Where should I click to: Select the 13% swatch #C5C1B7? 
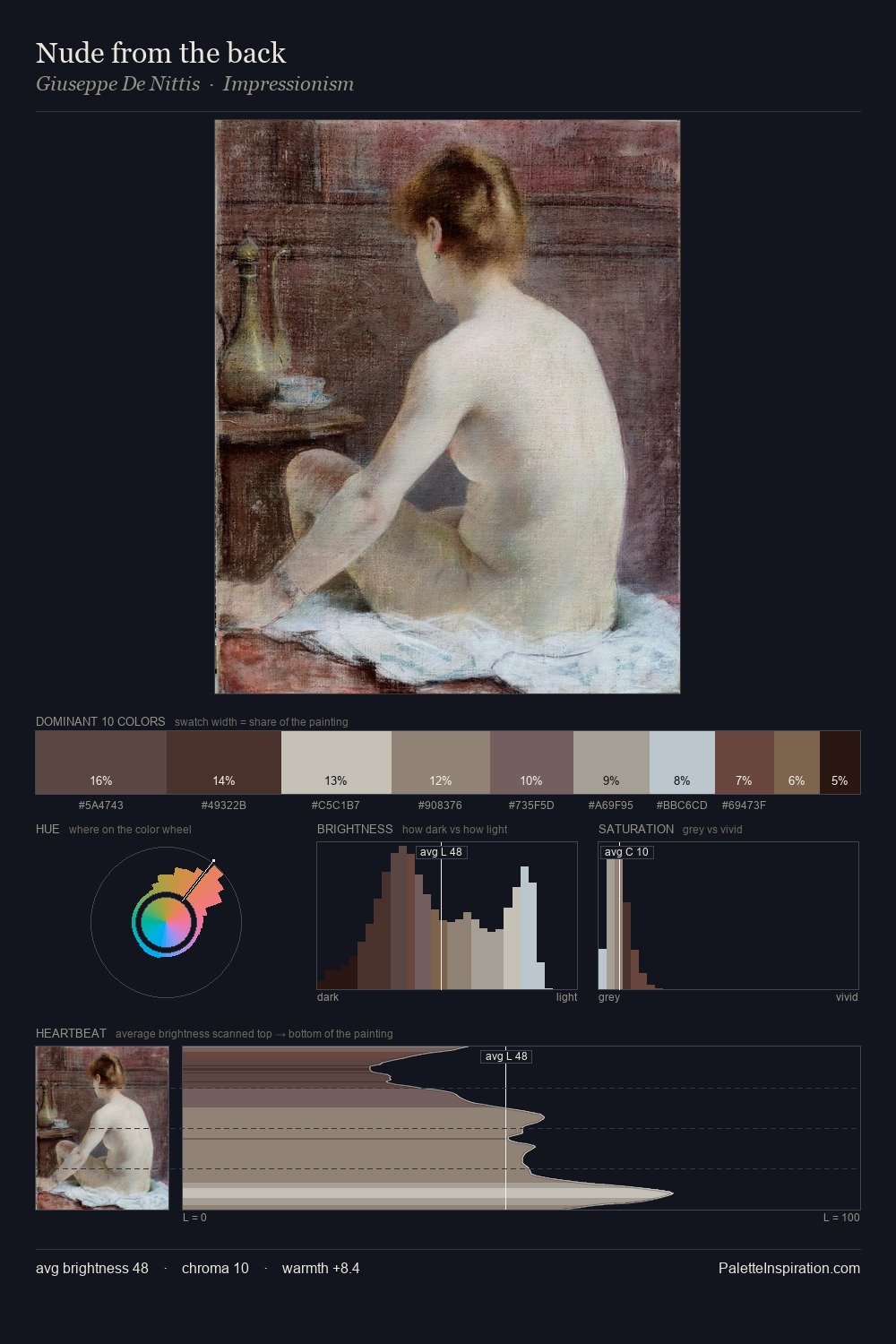point(336,762)
